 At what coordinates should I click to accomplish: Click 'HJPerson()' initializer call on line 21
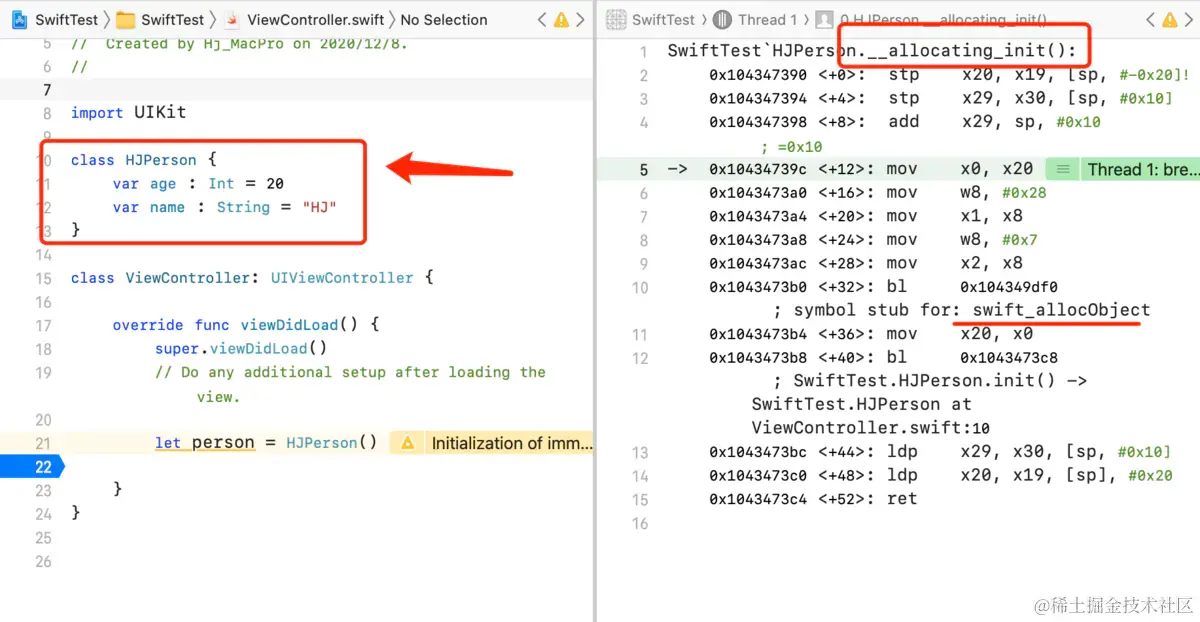coord(332,443)
